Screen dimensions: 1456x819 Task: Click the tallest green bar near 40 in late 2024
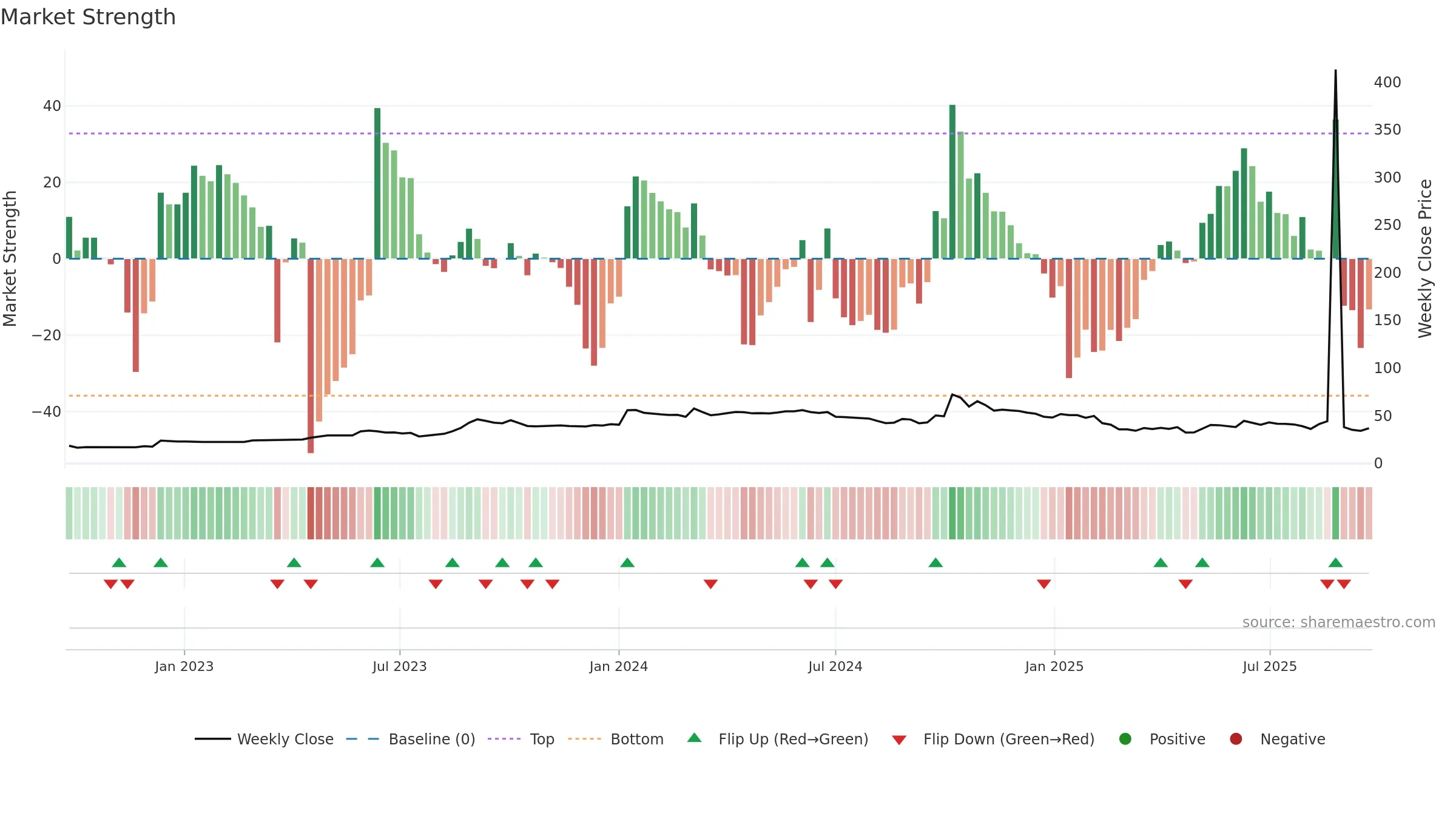[x=952, y=181]
